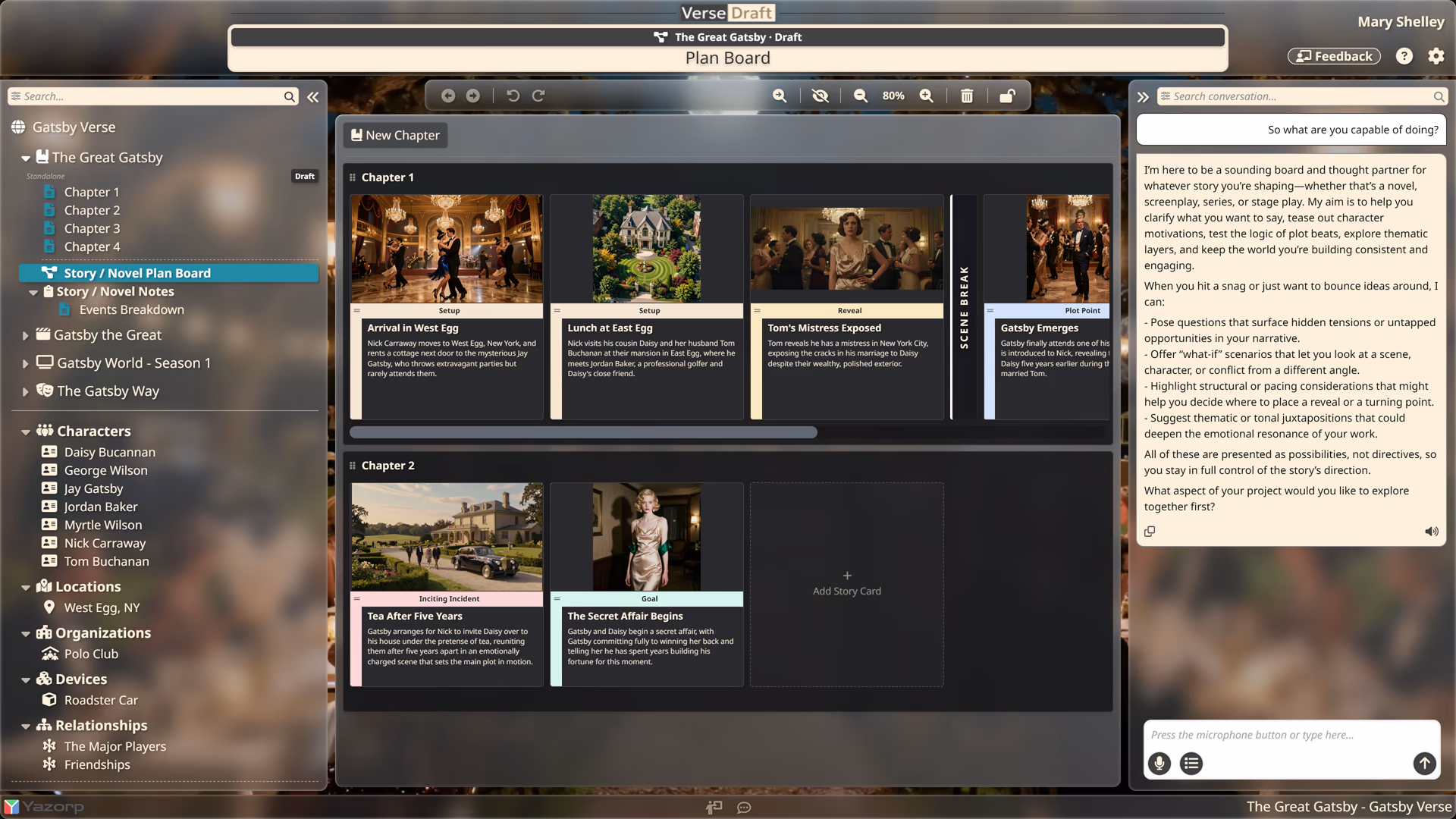Open Arrival in West Egg card image

point(447,249)
